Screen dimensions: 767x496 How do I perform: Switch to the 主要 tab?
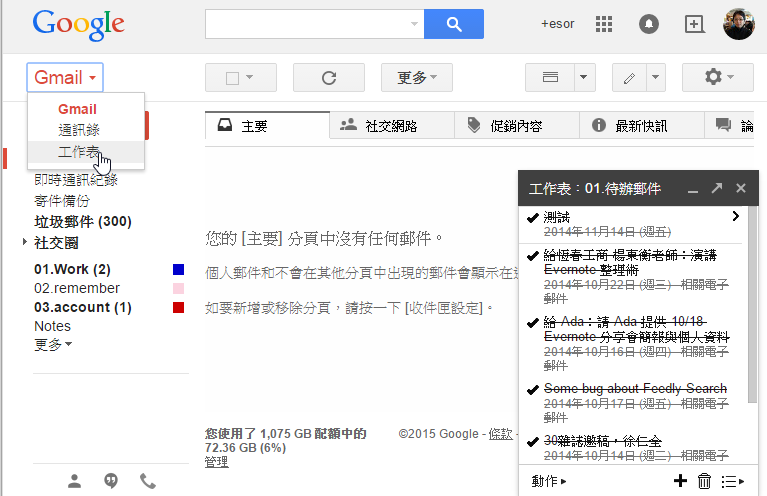(x=267, y=126)
